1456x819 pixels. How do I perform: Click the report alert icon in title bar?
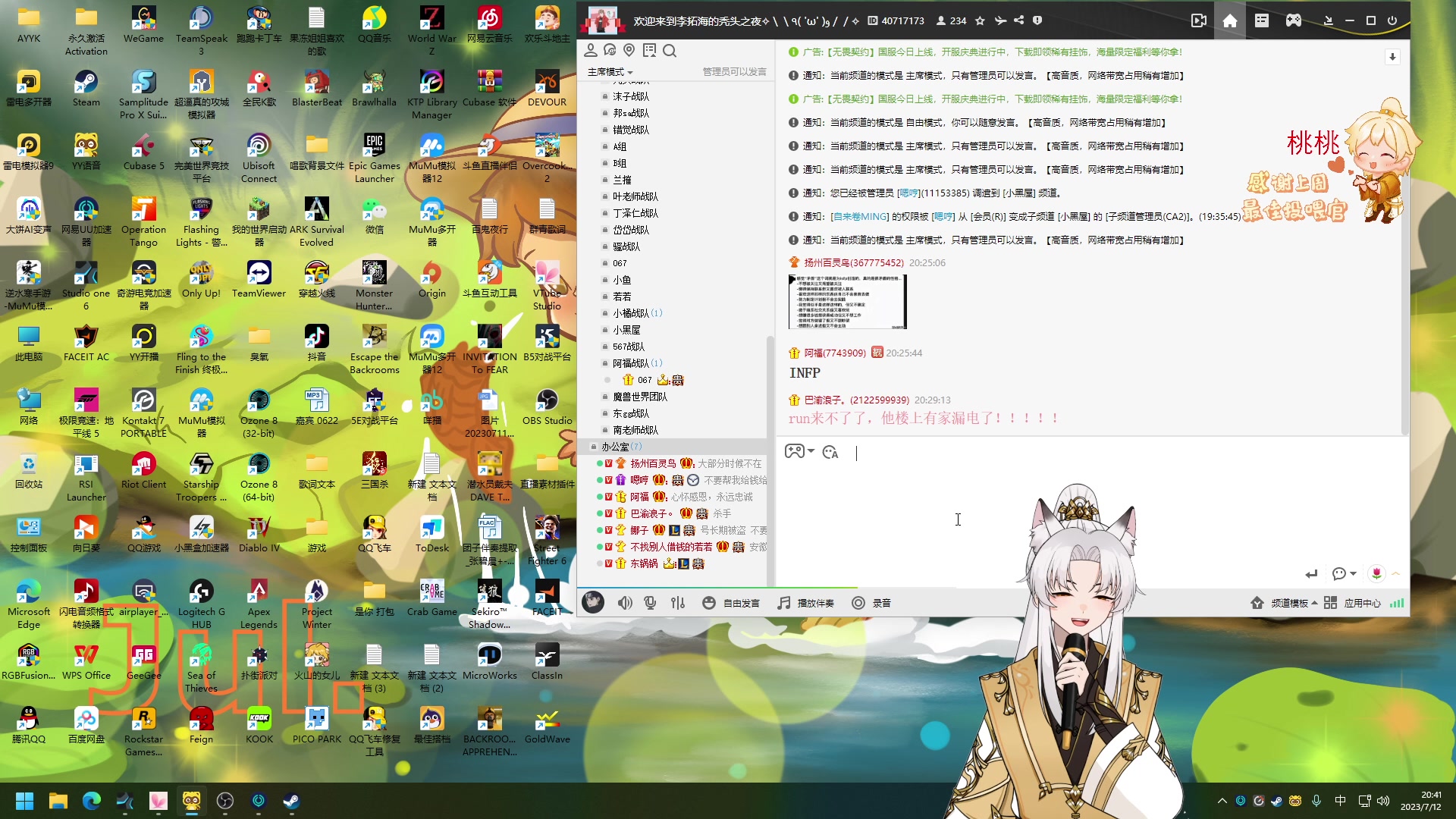[1037, 20]
